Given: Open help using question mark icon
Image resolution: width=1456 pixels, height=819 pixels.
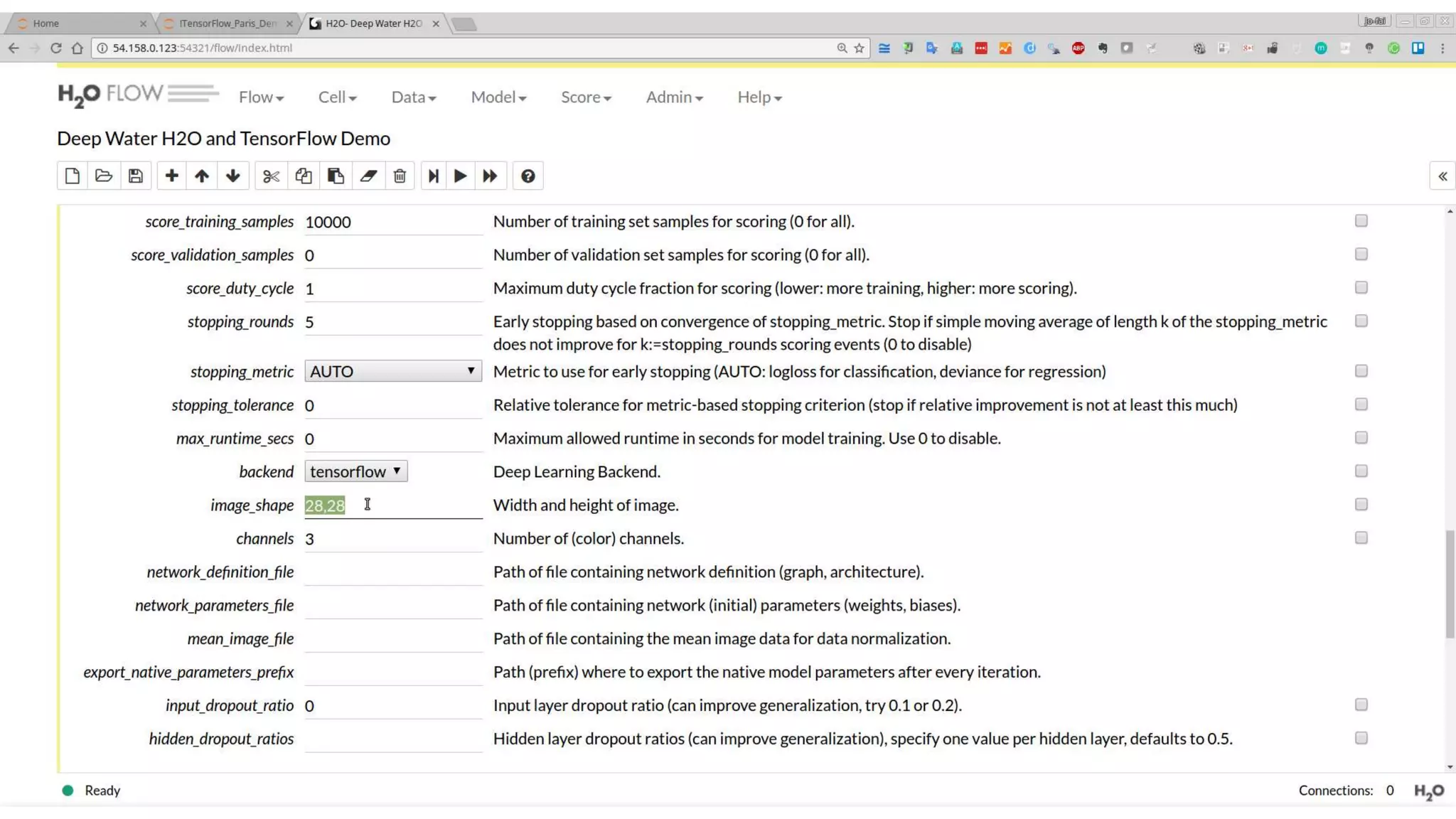Looking at the screenshot, I should pos(528,176).
